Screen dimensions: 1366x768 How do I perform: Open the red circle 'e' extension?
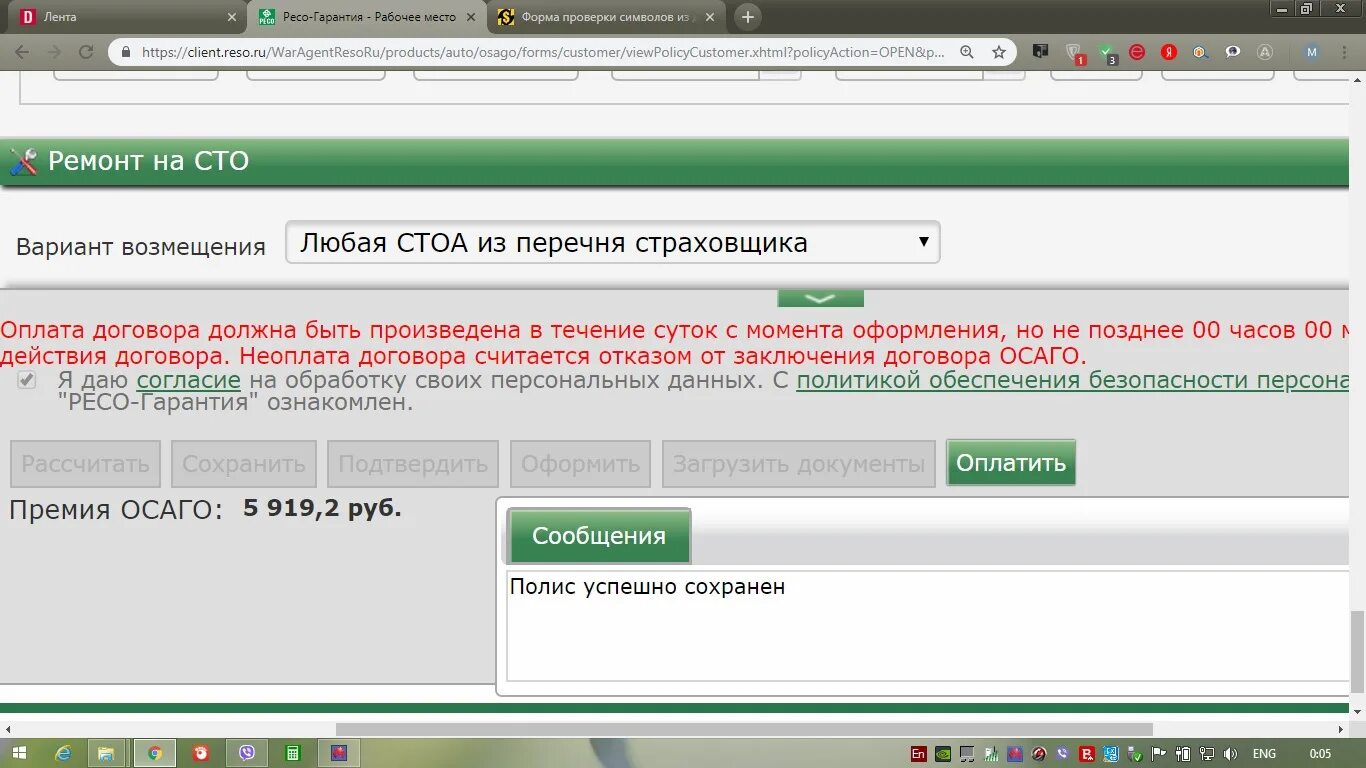click(x=1137, y=52)
